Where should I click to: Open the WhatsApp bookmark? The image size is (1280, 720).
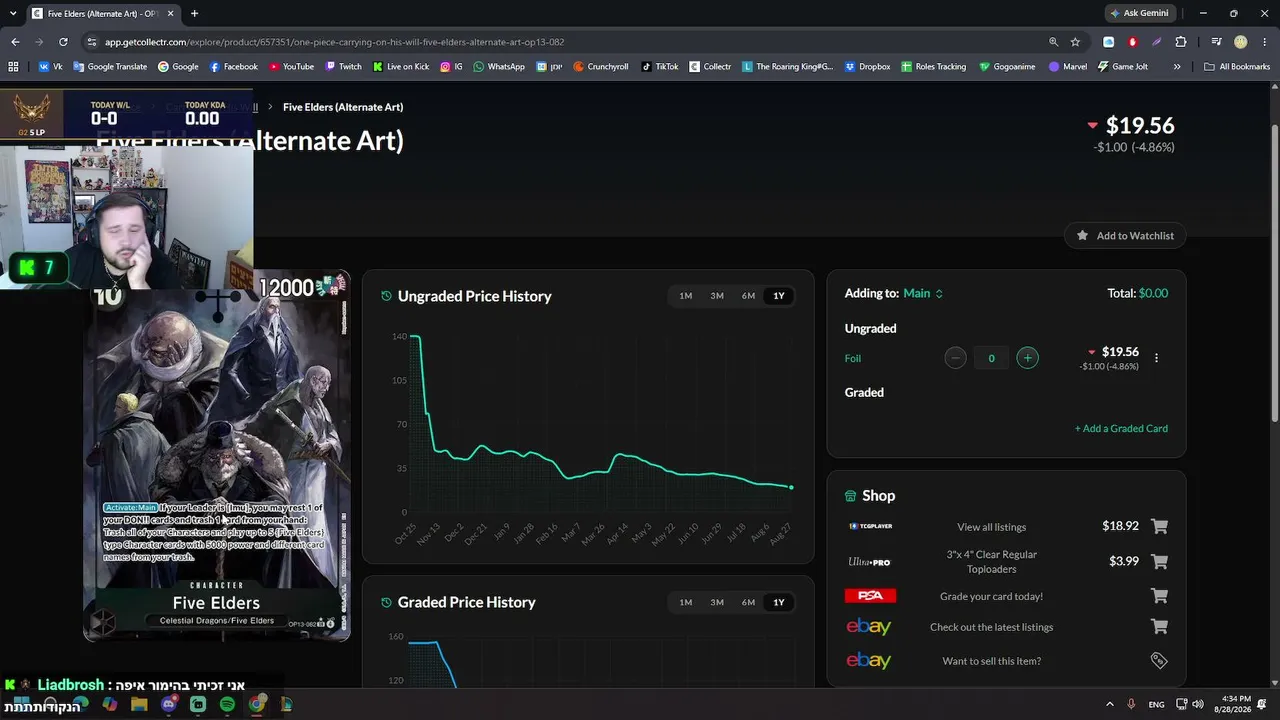point(499,67)
